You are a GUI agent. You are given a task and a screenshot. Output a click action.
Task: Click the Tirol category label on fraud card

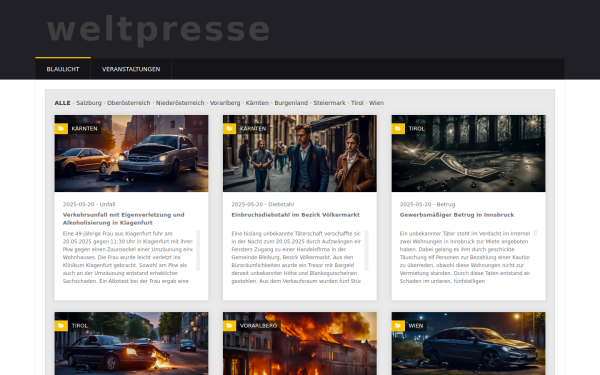416,129
